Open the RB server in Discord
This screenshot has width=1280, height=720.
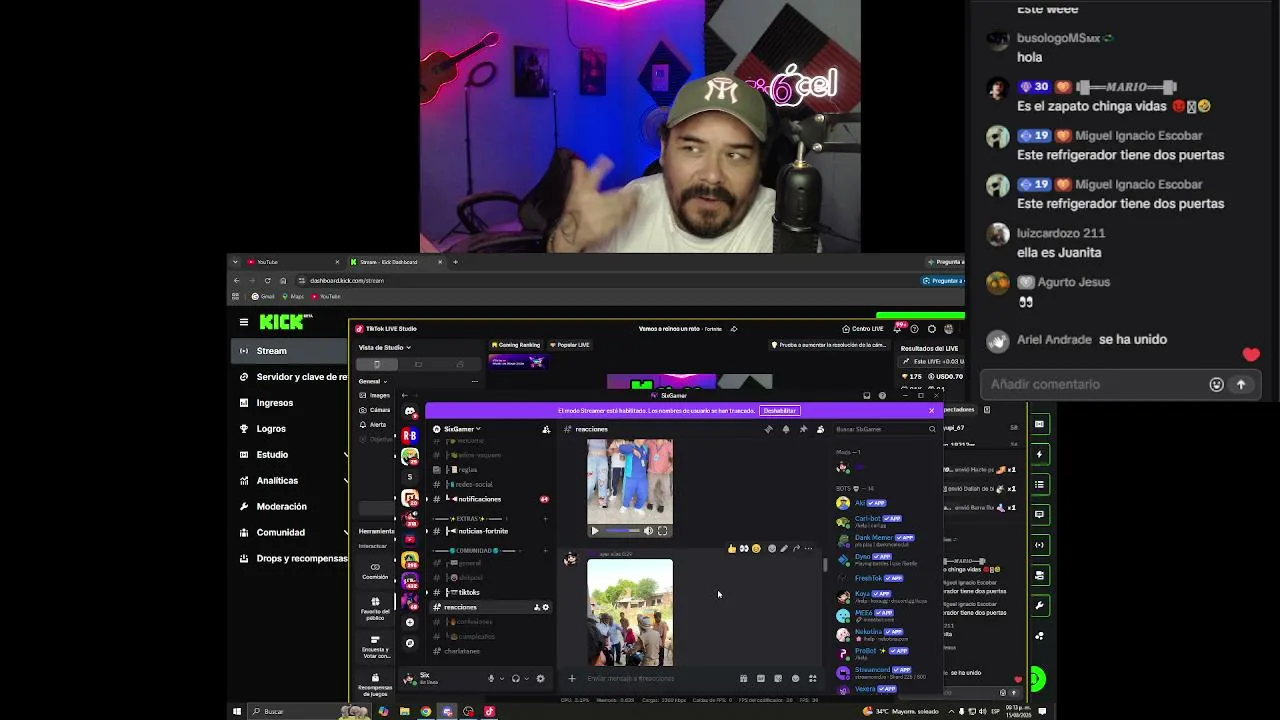point(410,435)
